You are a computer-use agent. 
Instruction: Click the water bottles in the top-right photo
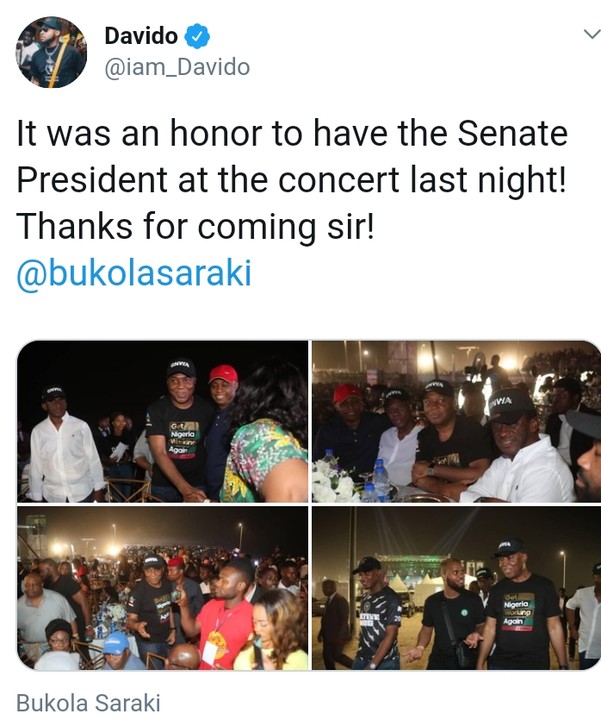378,478
